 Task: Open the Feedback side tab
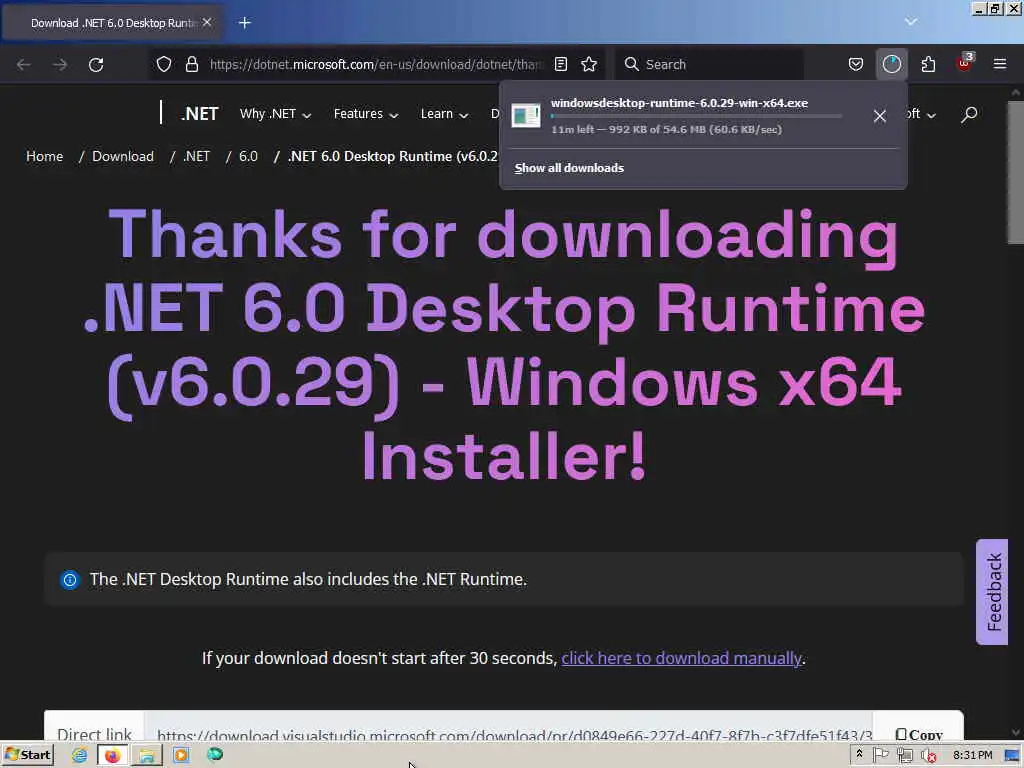[x=992, y=592]
